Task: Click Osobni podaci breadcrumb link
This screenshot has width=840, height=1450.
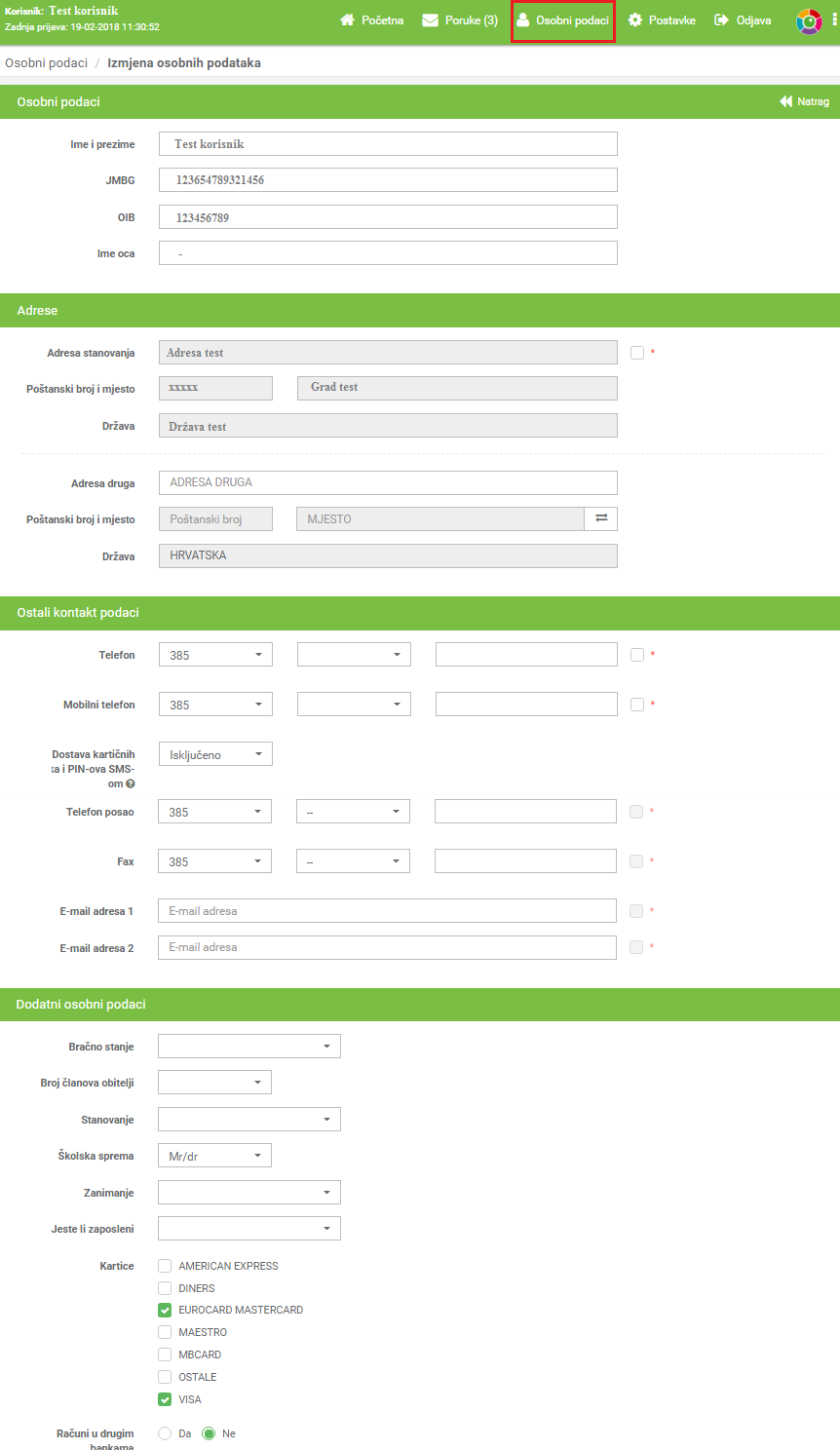Action: (x=46, y=62)
